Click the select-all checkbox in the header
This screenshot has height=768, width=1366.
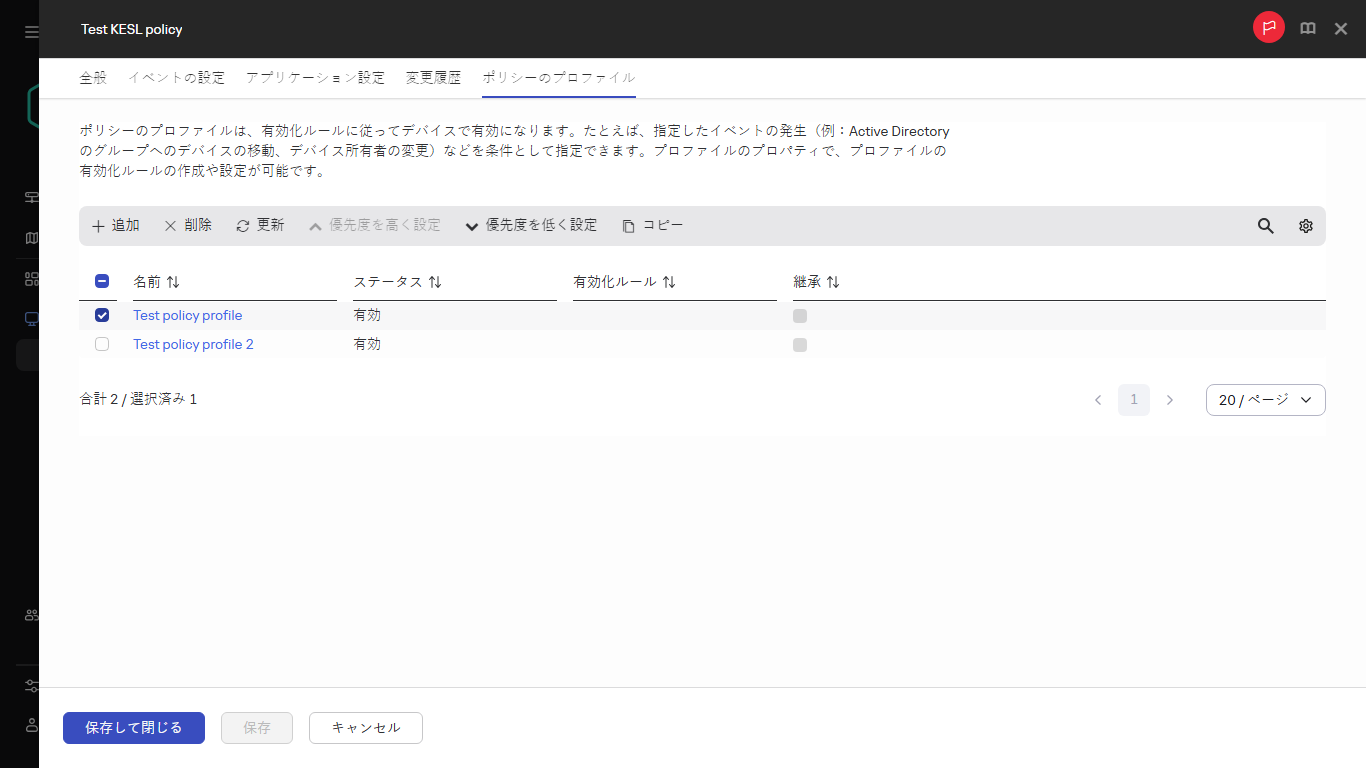click(x=99, y=281)
